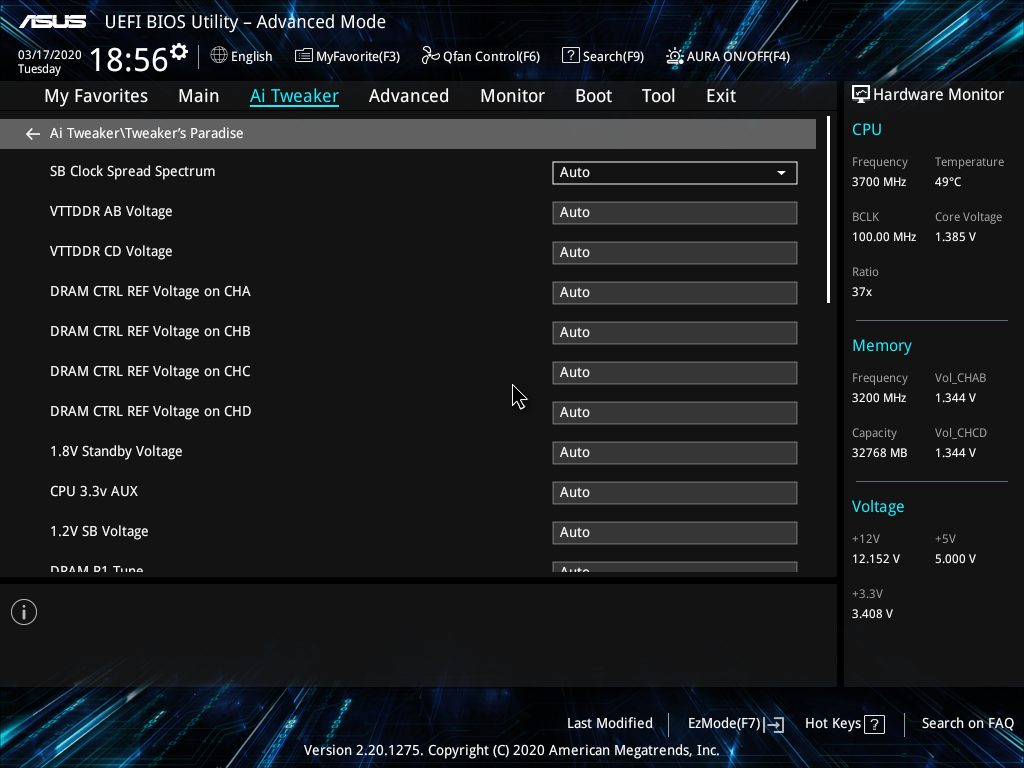This screenshot has height=768, width=1024.
Task: Switch to the Main tab
Action: point(199,96)
